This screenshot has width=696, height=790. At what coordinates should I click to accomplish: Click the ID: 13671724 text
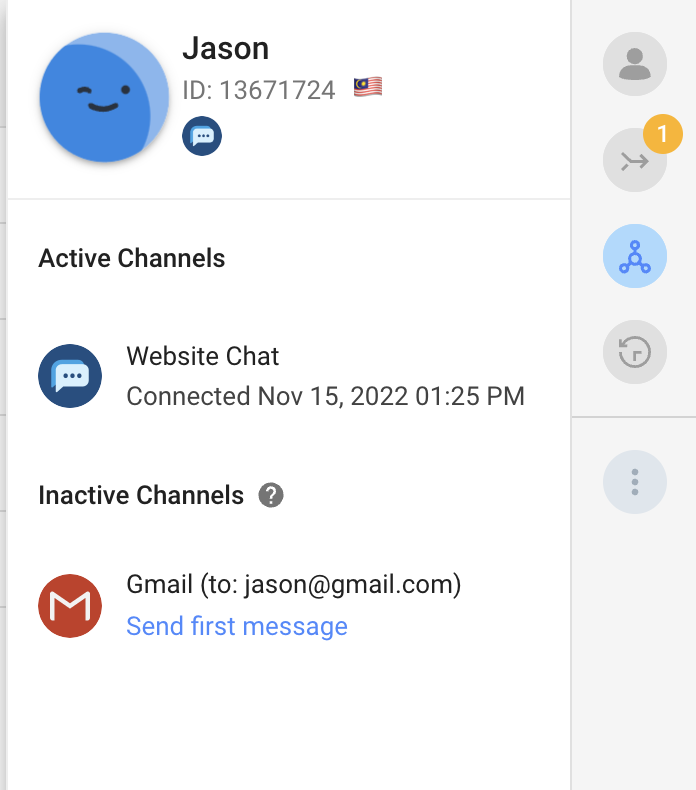pyautogui.click(x=259, y=91)
